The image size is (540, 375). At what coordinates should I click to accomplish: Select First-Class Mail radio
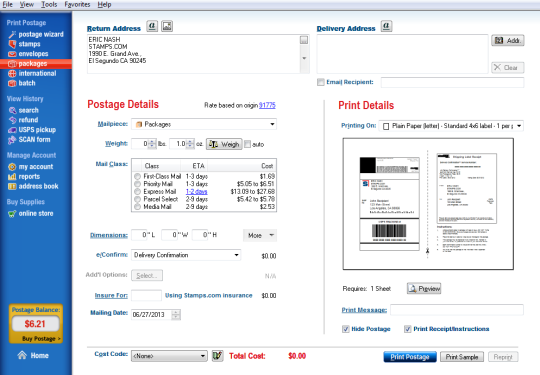137,176
